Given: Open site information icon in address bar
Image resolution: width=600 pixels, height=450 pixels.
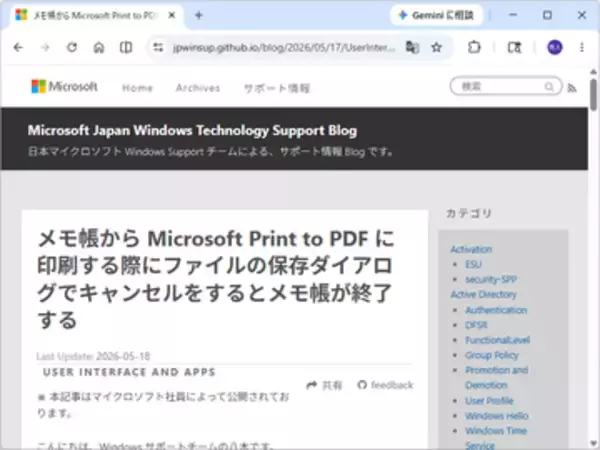Looking at the screenshot, I should [158, 47].
